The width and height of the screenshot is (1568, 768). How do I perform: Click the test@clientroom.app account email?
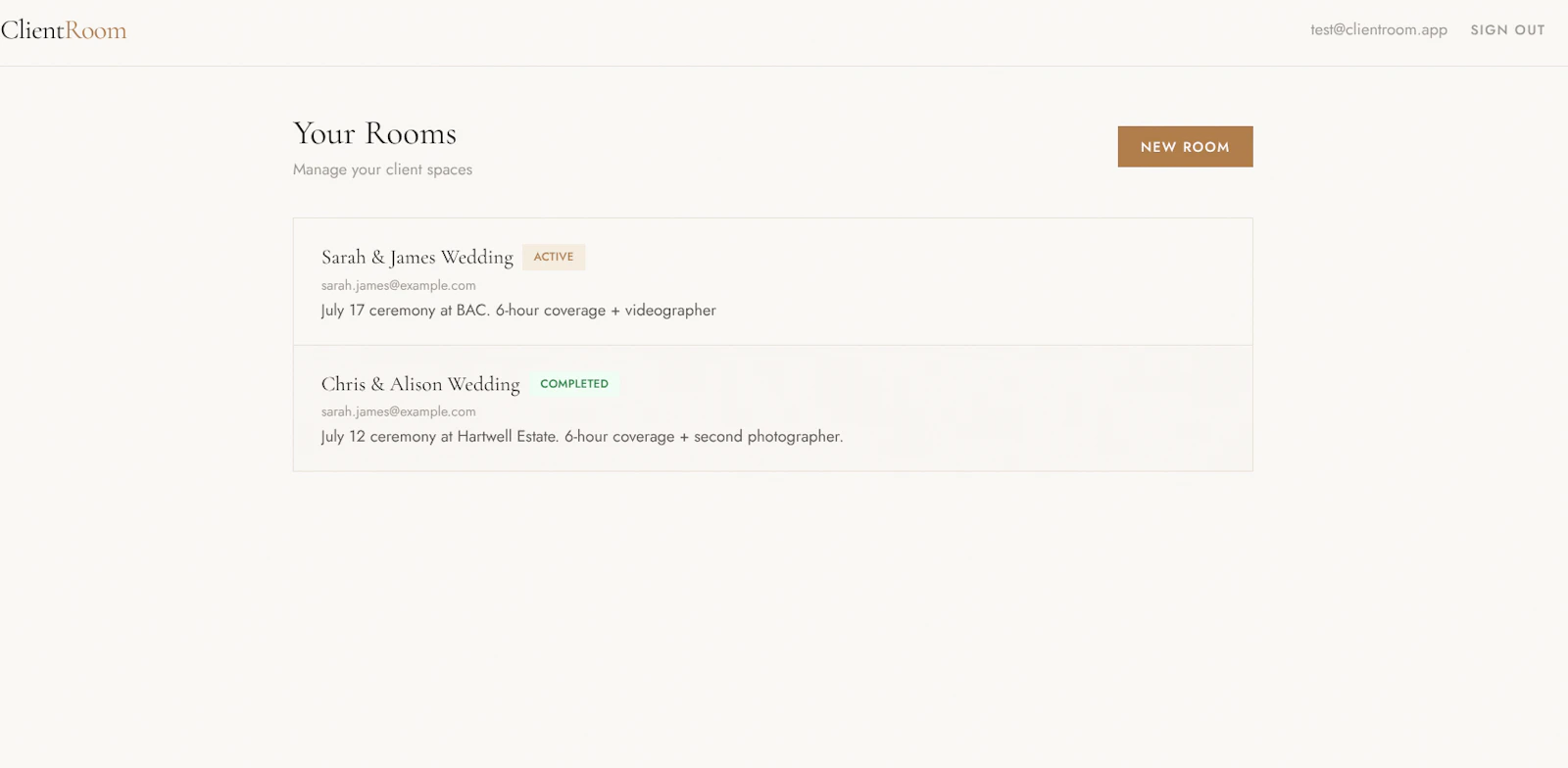tap(1378, 29)
